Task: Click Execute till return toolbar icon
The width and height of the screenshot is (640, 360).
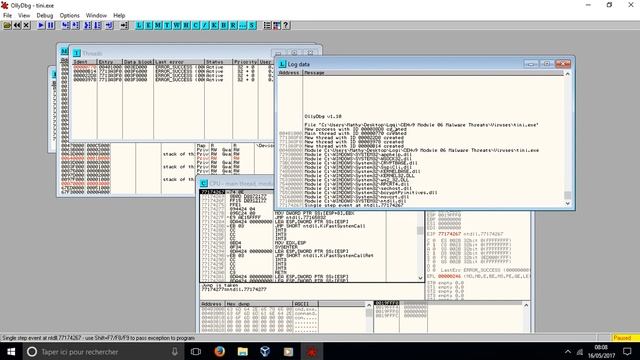Action: [x=109, y=25]
